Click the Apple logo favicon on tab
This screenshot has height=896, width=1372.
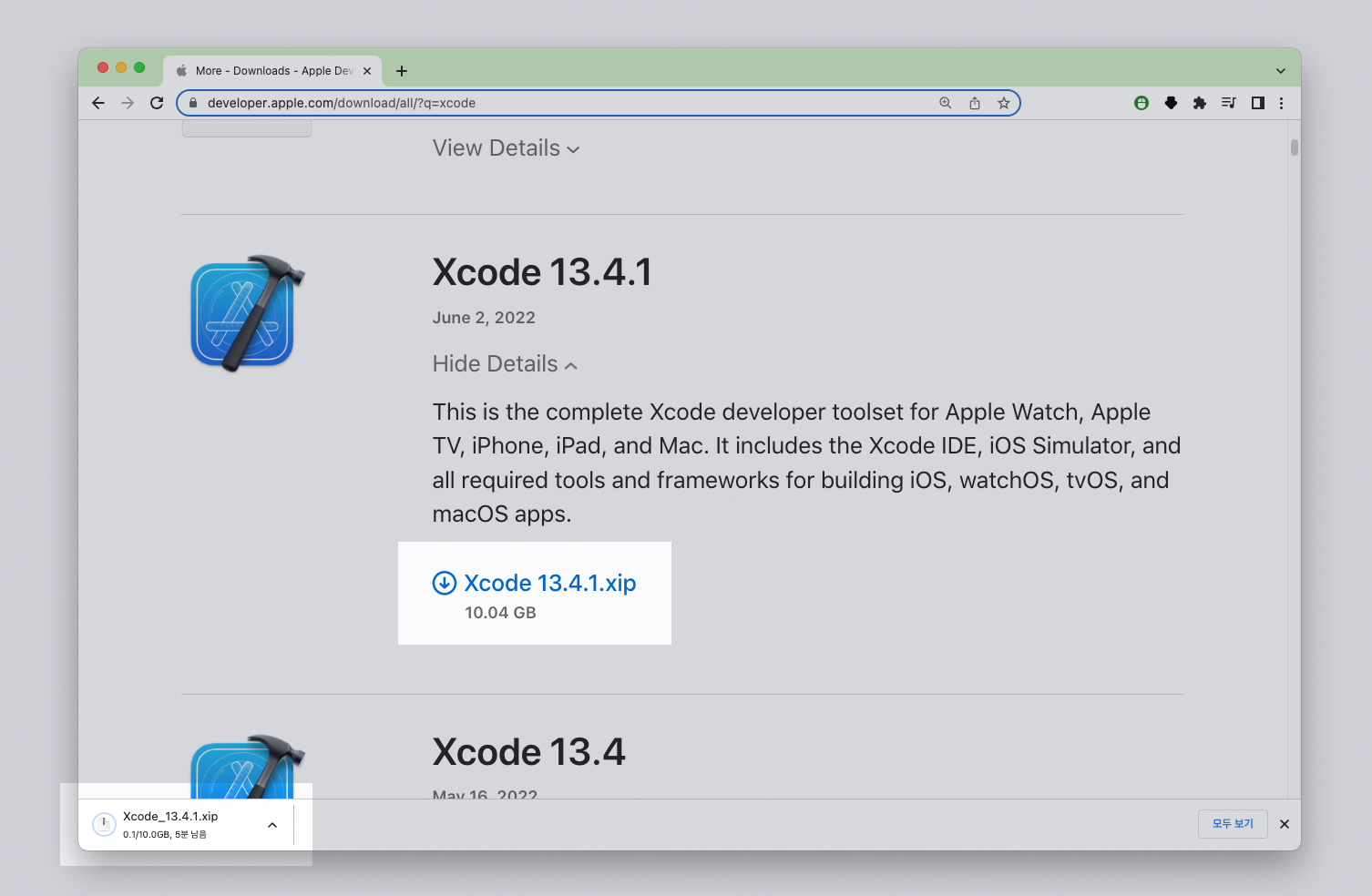click(181, 71)
